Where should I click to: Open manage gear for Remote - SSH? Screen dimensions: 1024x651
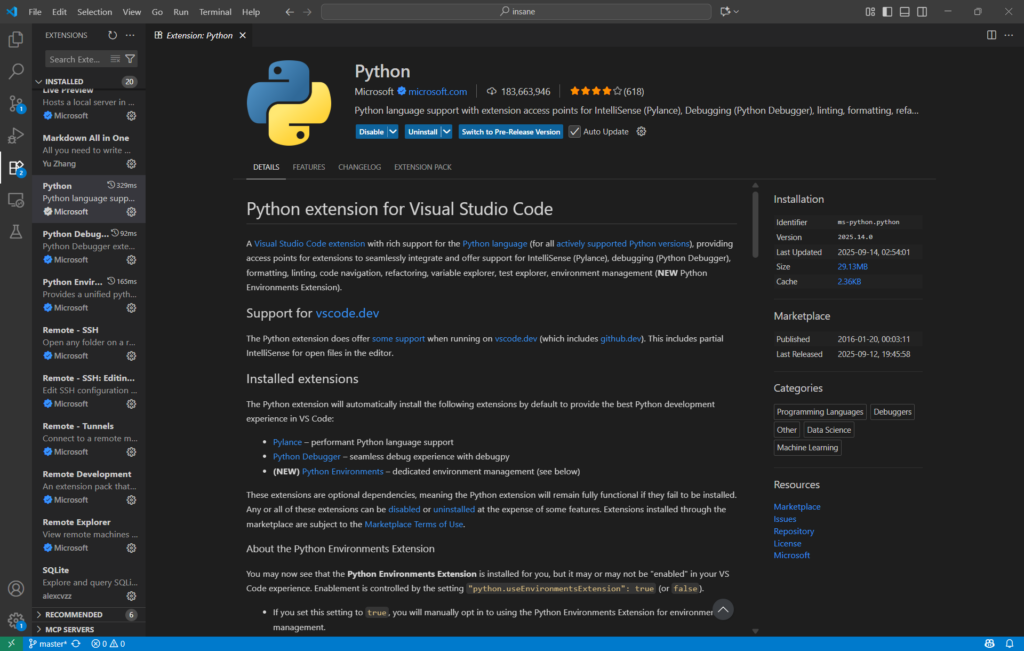(x=131, y=356)
